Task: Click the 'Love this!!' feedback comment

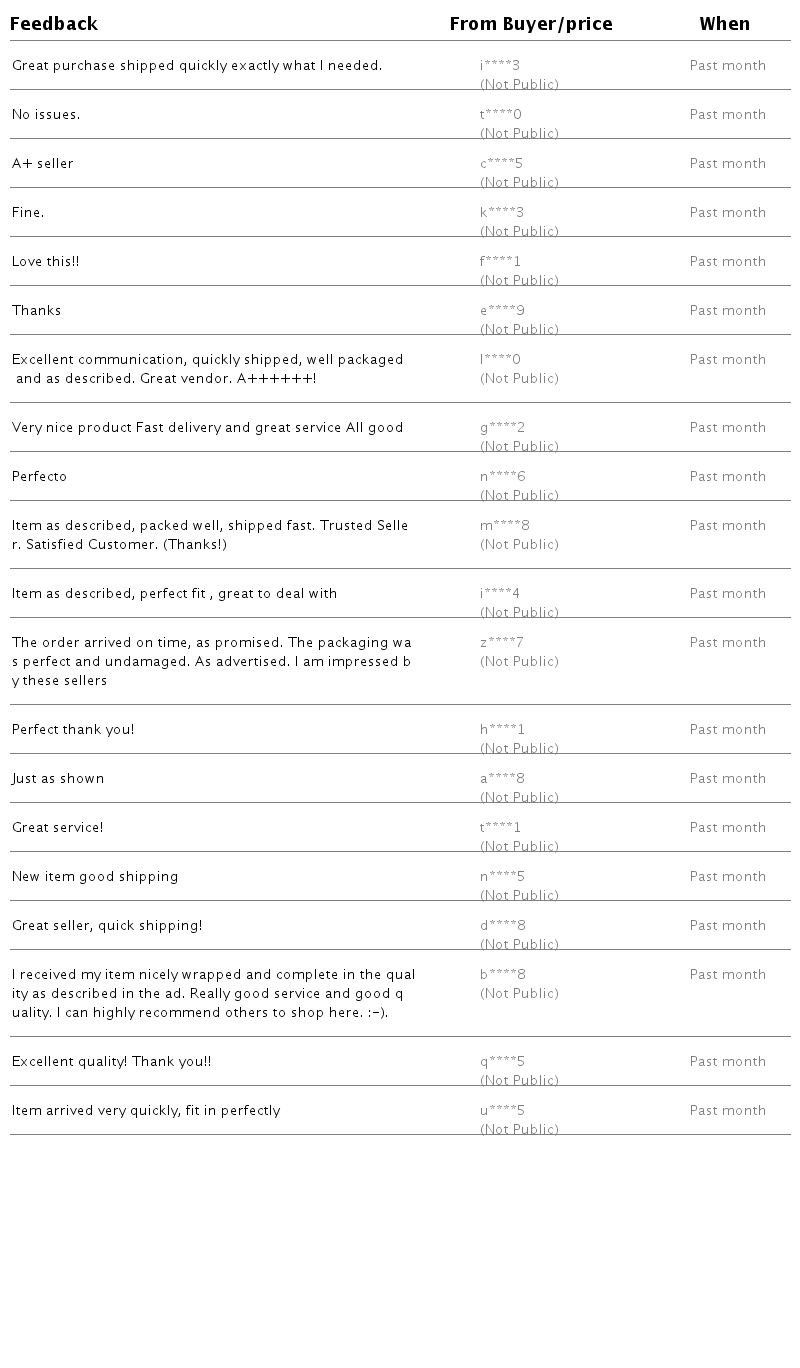Action: (x=46, y=262)
